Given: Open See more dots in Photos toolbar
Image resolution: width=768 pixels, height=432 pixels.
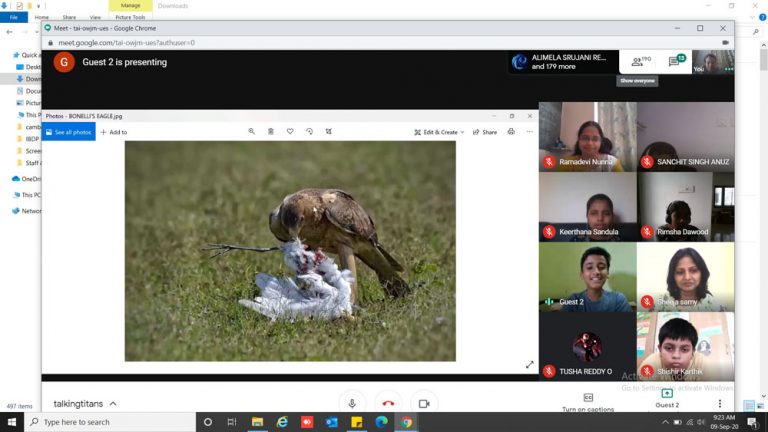Looking at the screenshot, I should (x=529, y=132).
